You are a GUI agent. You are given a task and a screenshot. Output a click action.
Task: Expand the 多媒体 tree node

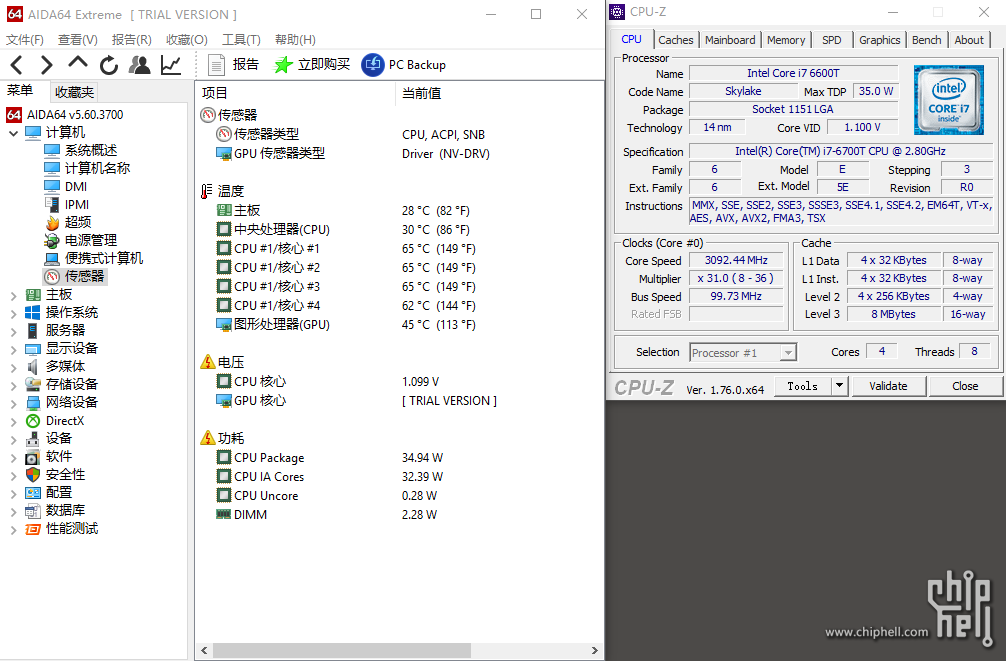(x=13, y=367)
